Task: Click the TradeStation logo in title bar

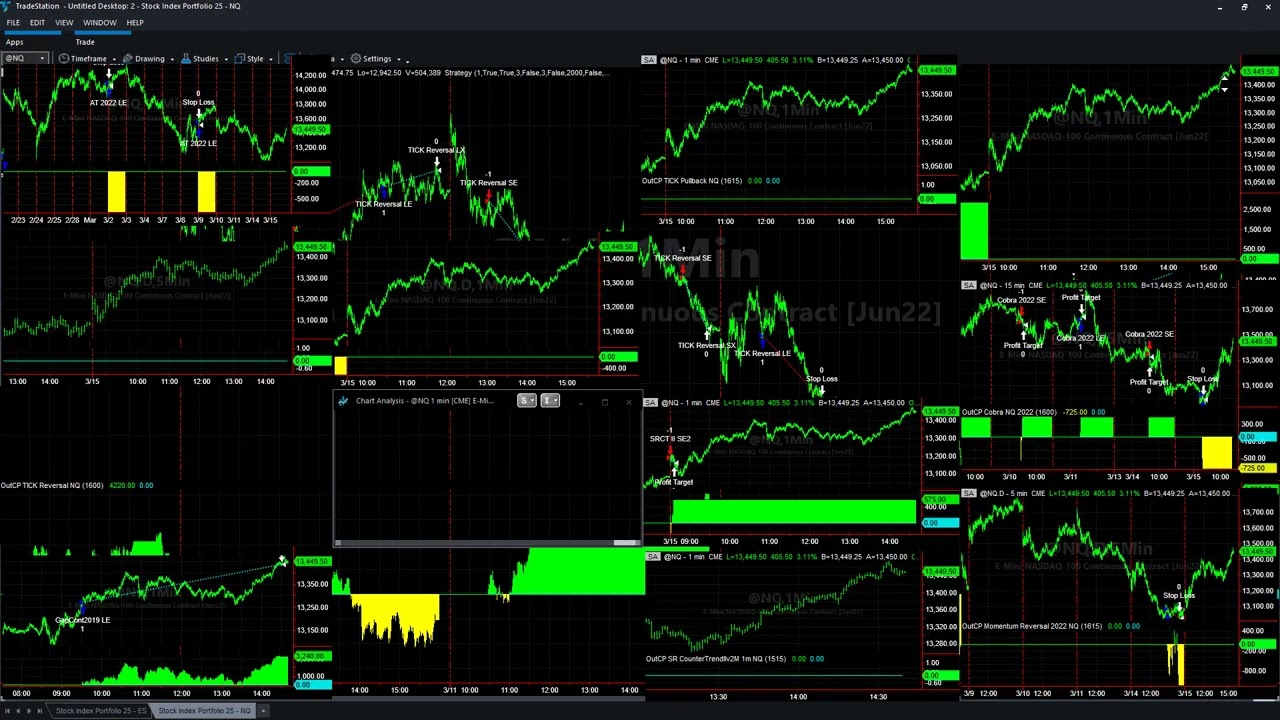Action: [7, 6]
